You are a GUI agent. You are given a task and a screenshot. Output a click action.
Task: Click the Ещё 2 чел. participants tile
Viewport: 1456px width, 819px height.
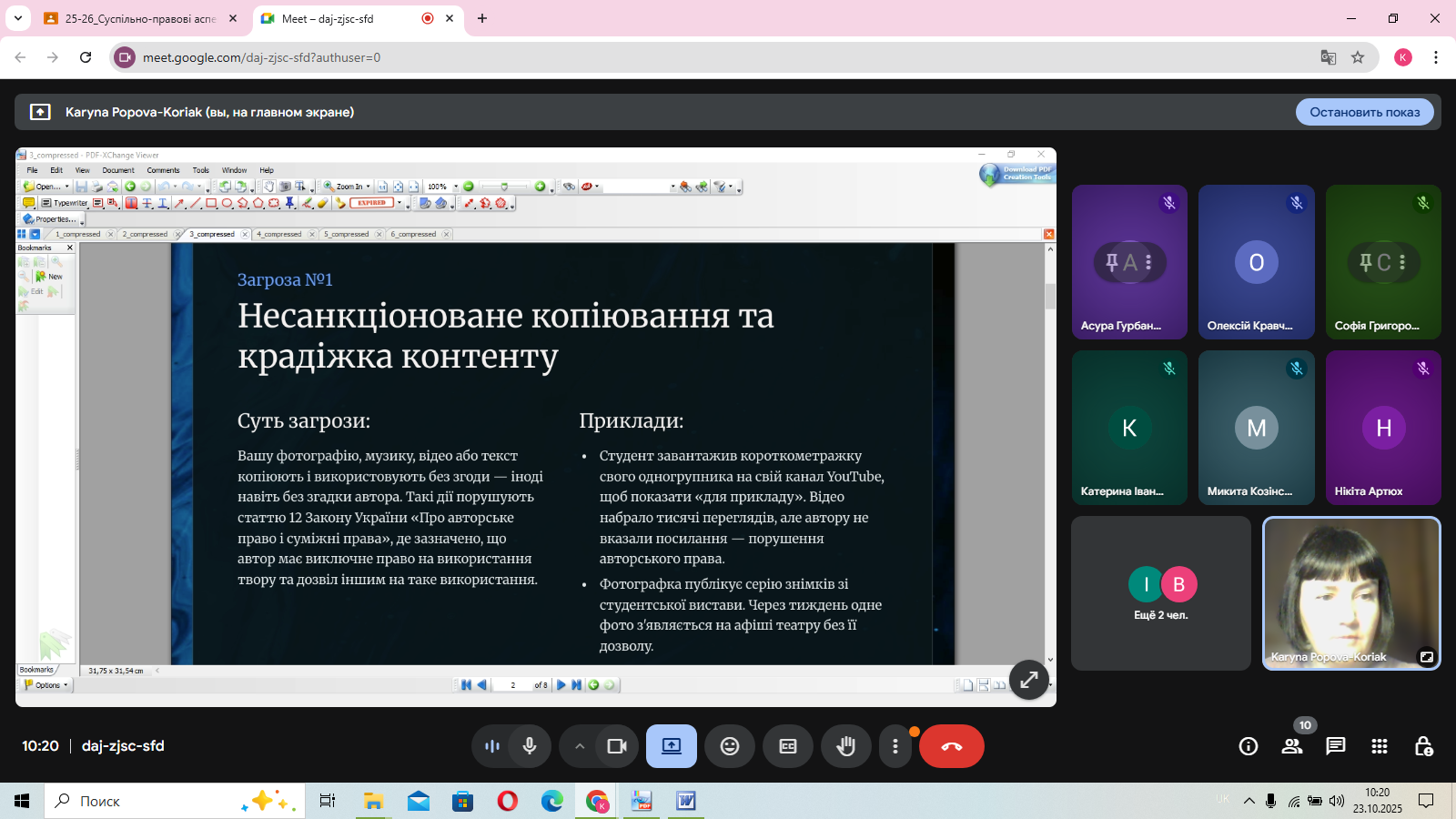[x=1161, y=593]
